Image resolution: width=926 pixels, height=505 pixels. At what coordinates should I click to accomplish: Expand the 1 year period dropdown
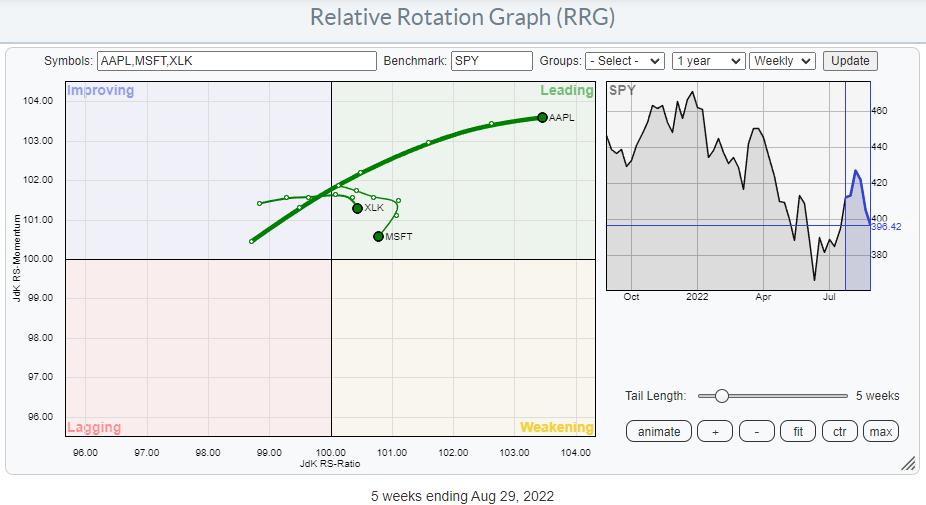(708, 61)
